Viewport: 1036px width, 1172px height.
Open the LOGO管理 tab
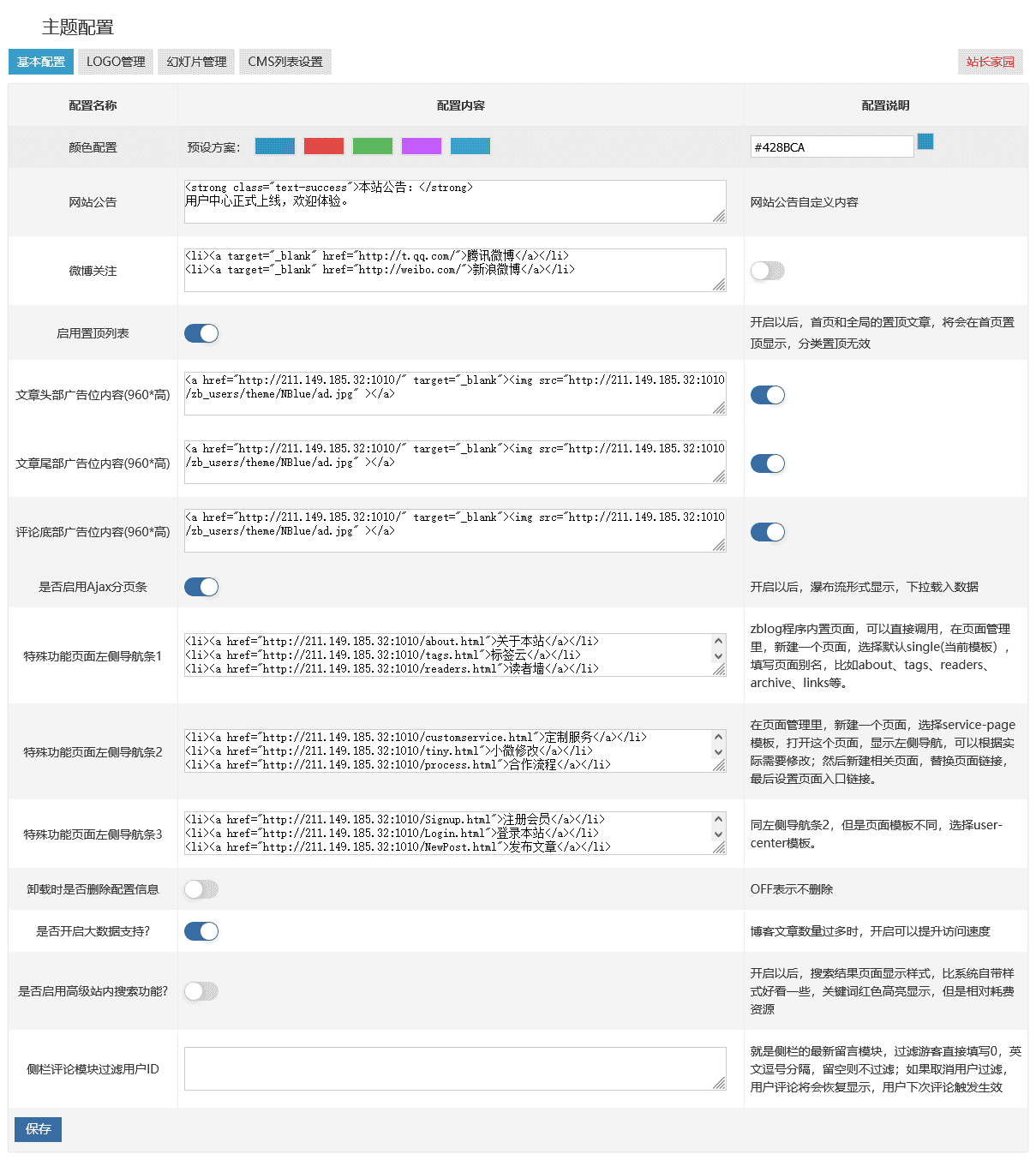[116, 62]
